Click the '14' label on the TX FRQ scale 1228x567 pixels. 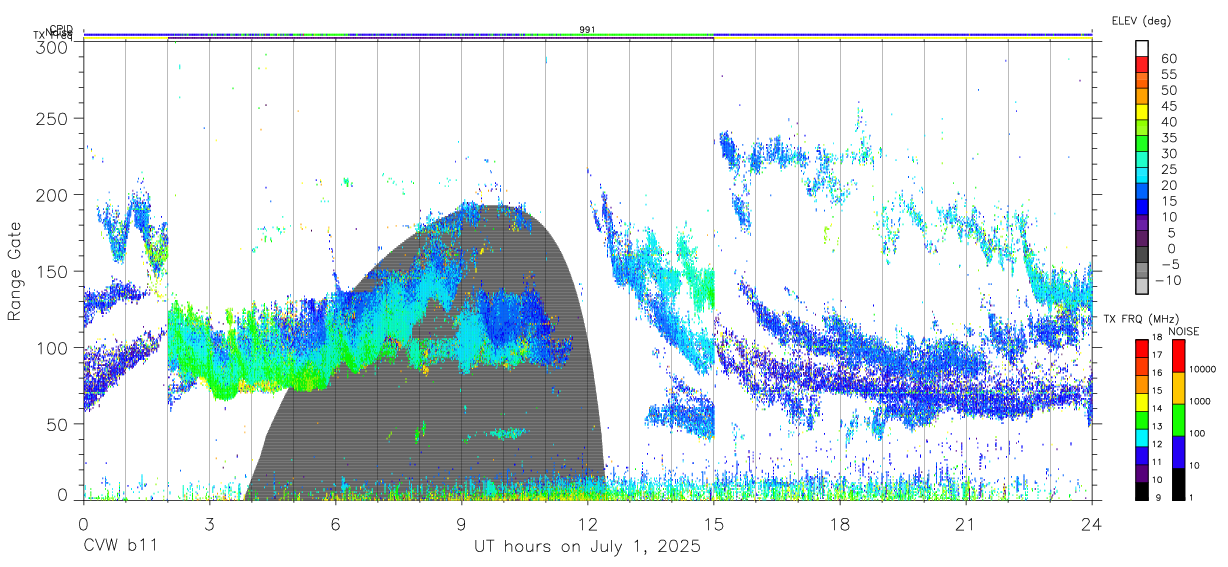(1158, 408)
